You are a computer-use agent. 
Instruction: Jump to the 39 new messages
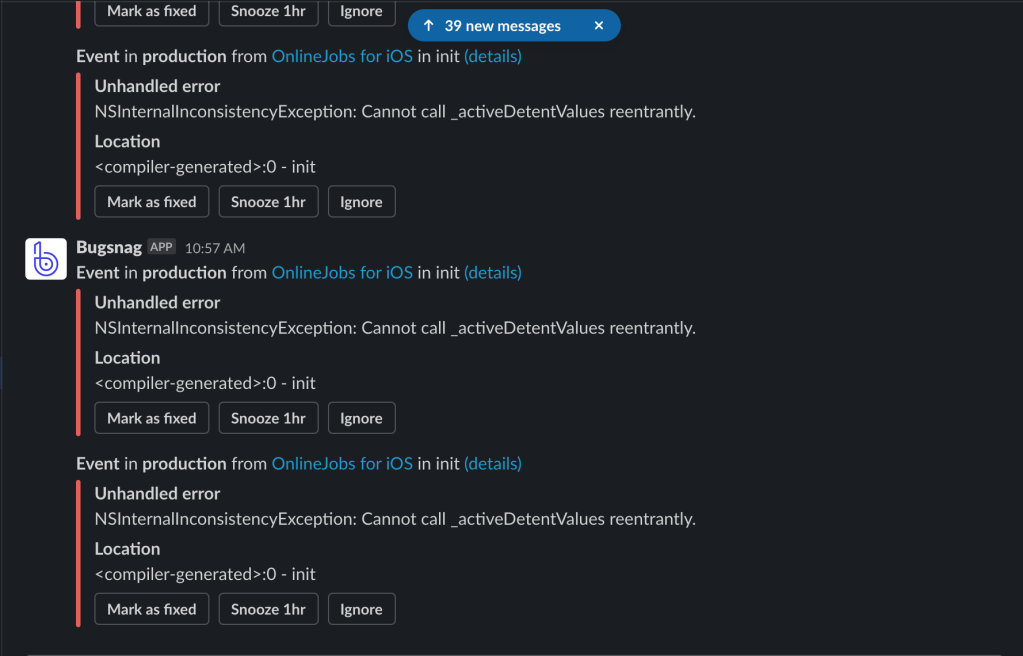coord(493,26)
